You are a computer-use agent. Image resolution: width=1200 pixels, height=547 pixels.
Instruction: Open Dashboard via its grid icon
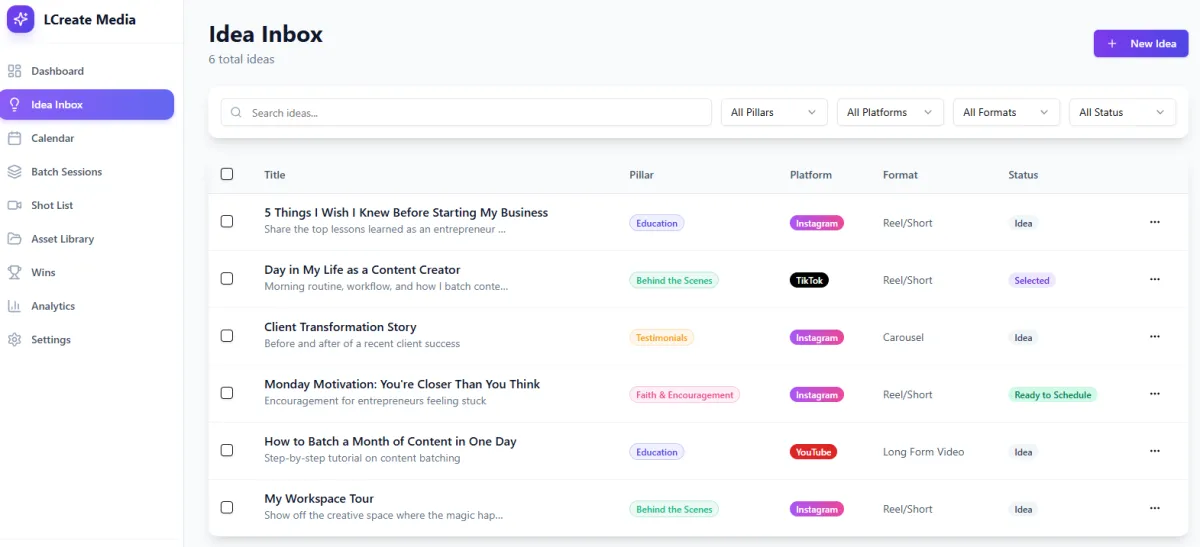coord(14,71)
